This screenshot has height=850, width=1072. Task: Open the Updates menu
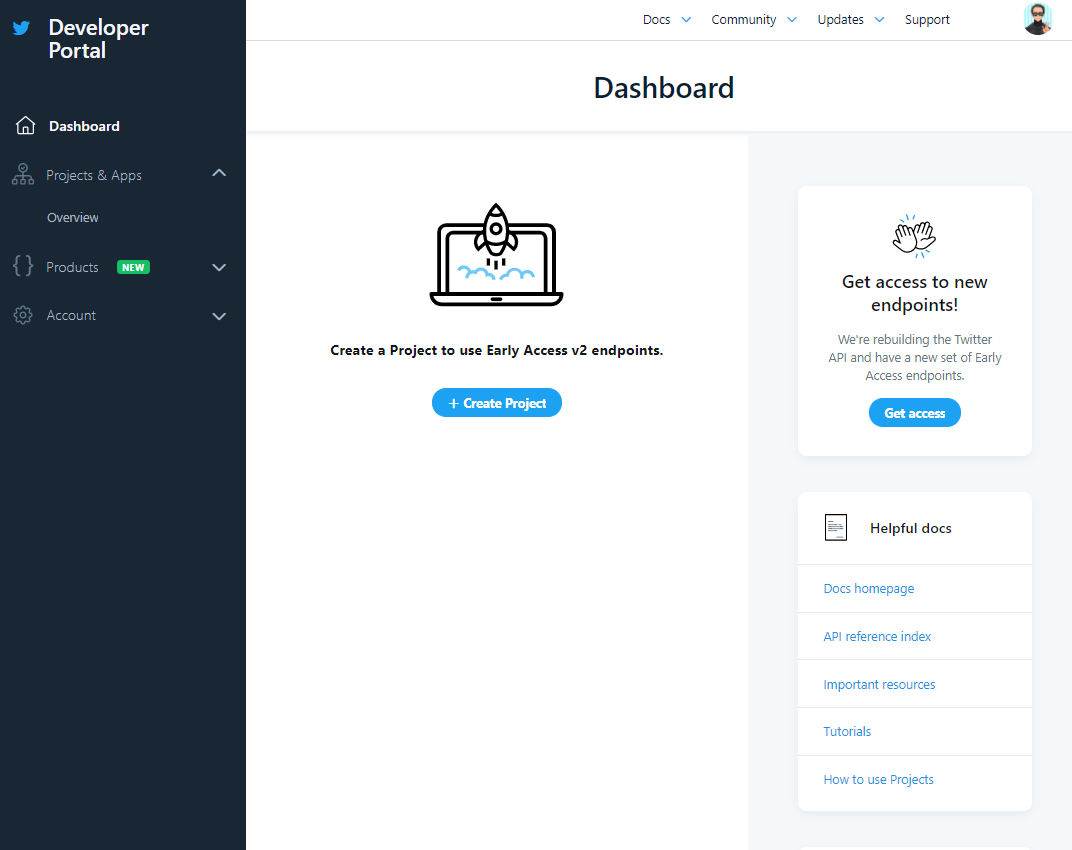click(x=840, y=20)
